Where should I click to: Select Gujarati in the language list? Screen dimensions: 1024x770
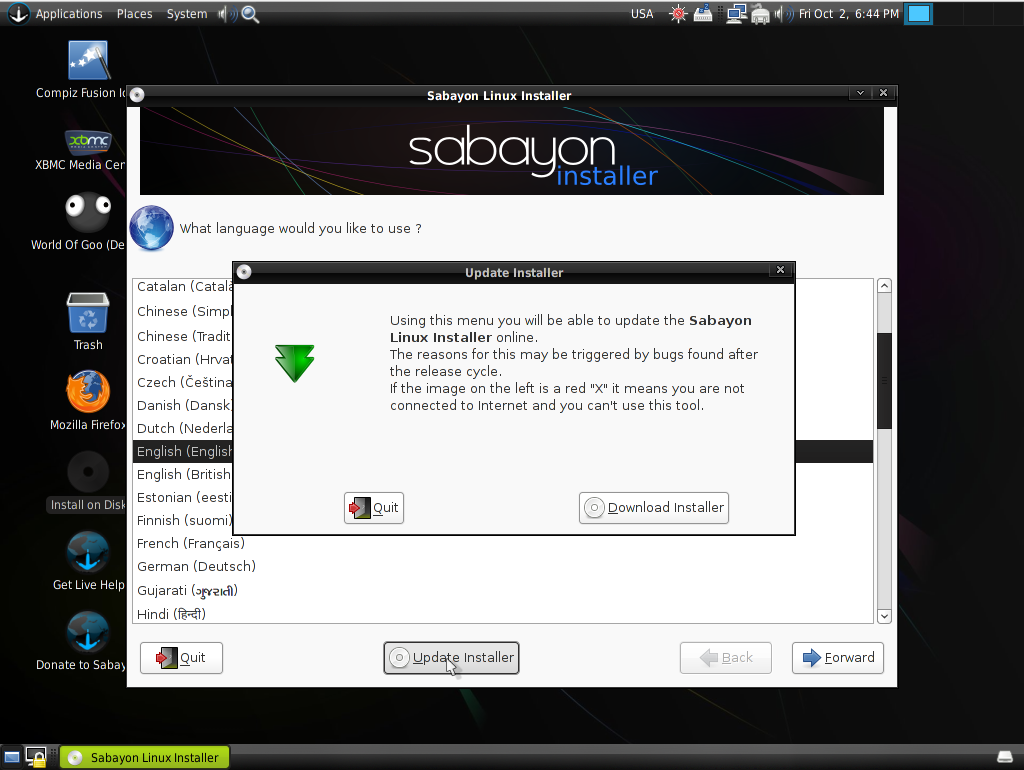click(x=503, y=590)
